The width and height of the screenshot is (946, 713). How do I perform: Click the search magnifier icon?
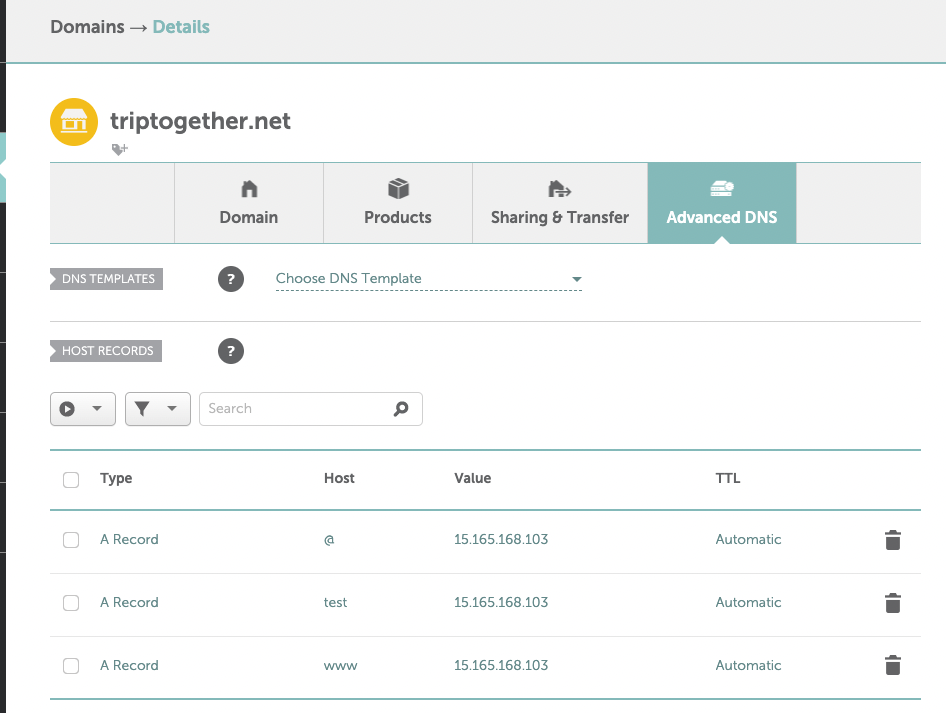pos(401,409)
